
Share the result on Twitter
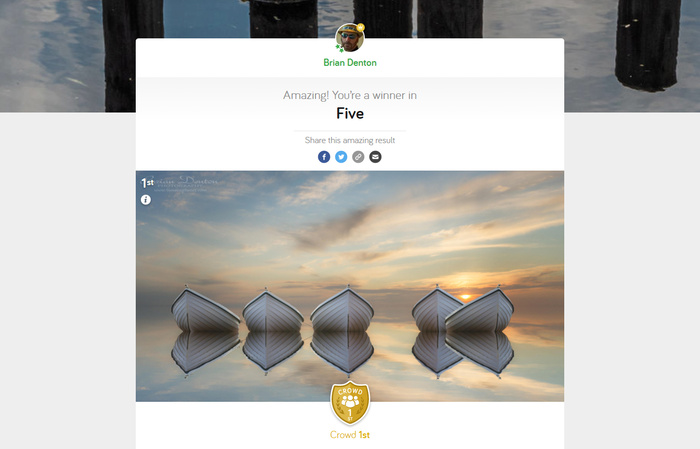(x=341, y=157)
